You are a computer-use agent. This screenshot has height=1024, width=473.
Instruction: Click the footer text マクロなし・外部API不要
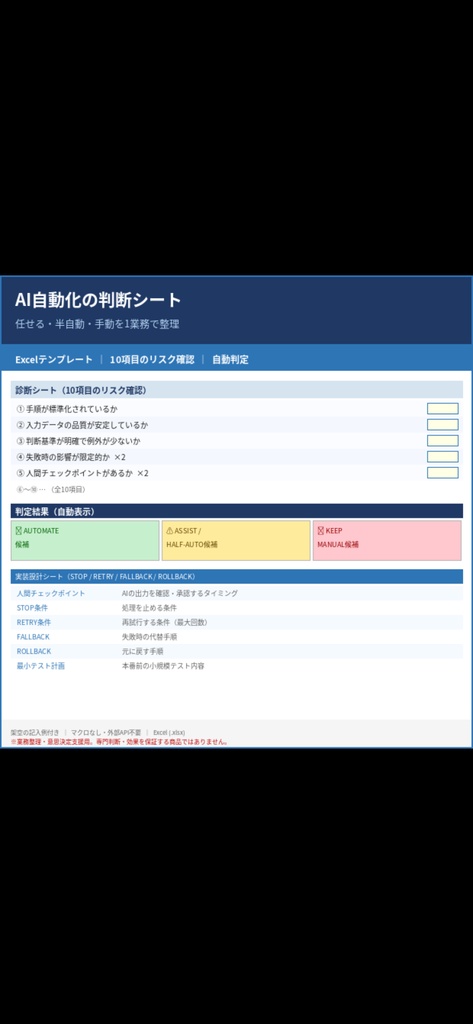tap(106, 733)
